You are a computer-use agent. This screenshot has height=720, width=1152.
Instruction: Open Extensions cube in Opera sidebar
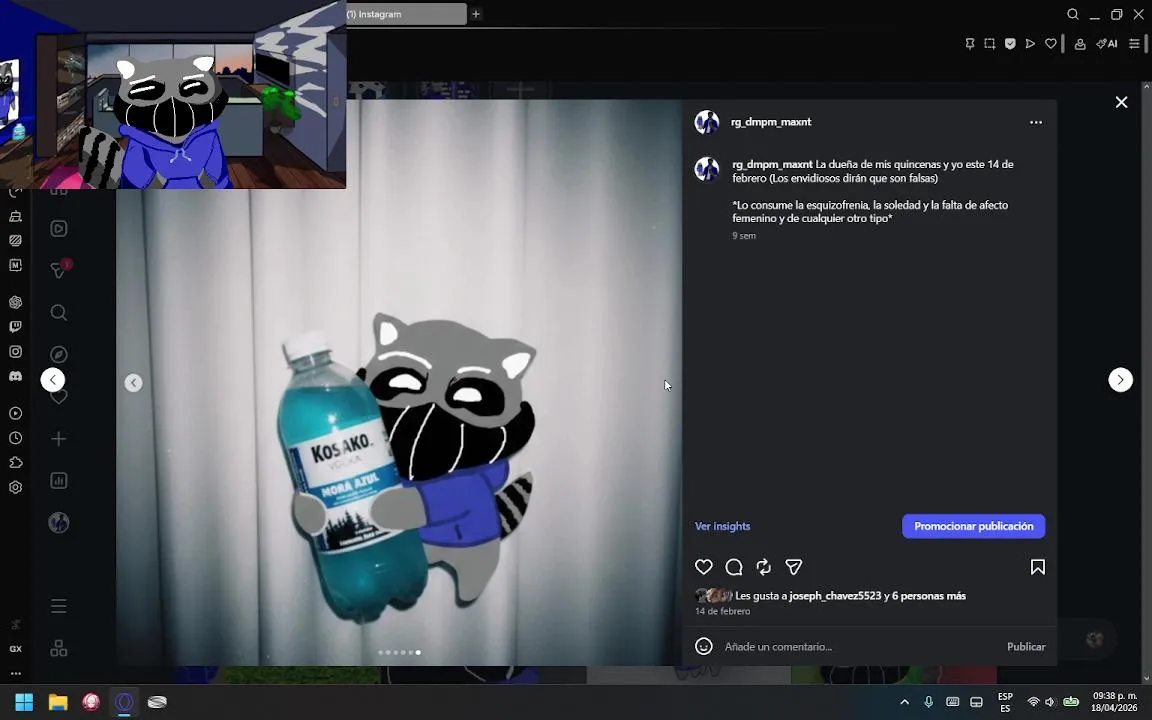click(15, 462)
